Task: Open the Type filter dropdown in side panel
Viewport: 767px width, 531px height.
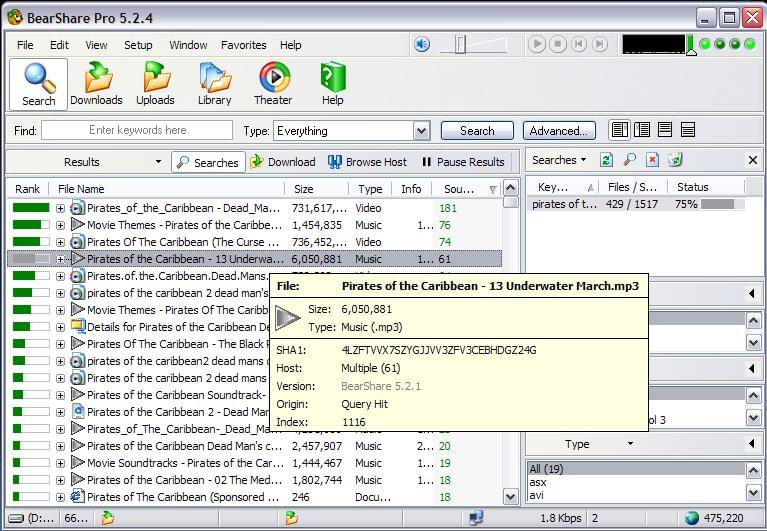Action: pyautogui.click(x=630, y=444)
